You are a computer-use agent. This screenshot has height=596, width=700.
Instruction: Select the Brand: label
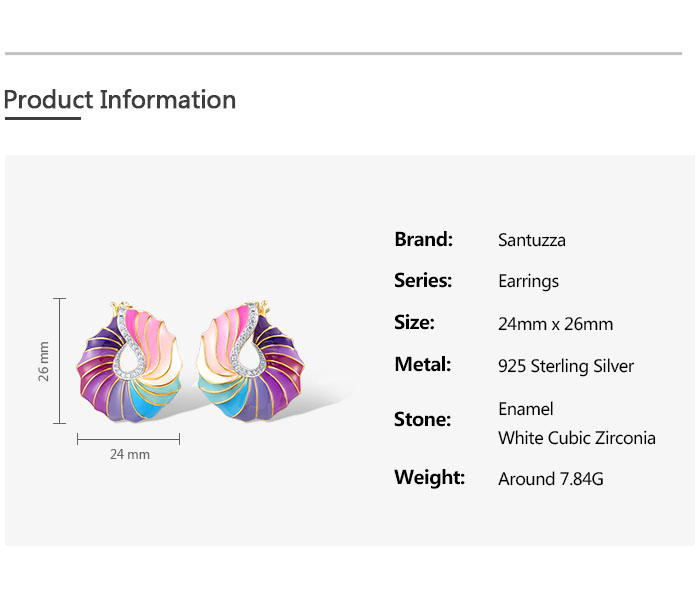(x=424, y=239)
